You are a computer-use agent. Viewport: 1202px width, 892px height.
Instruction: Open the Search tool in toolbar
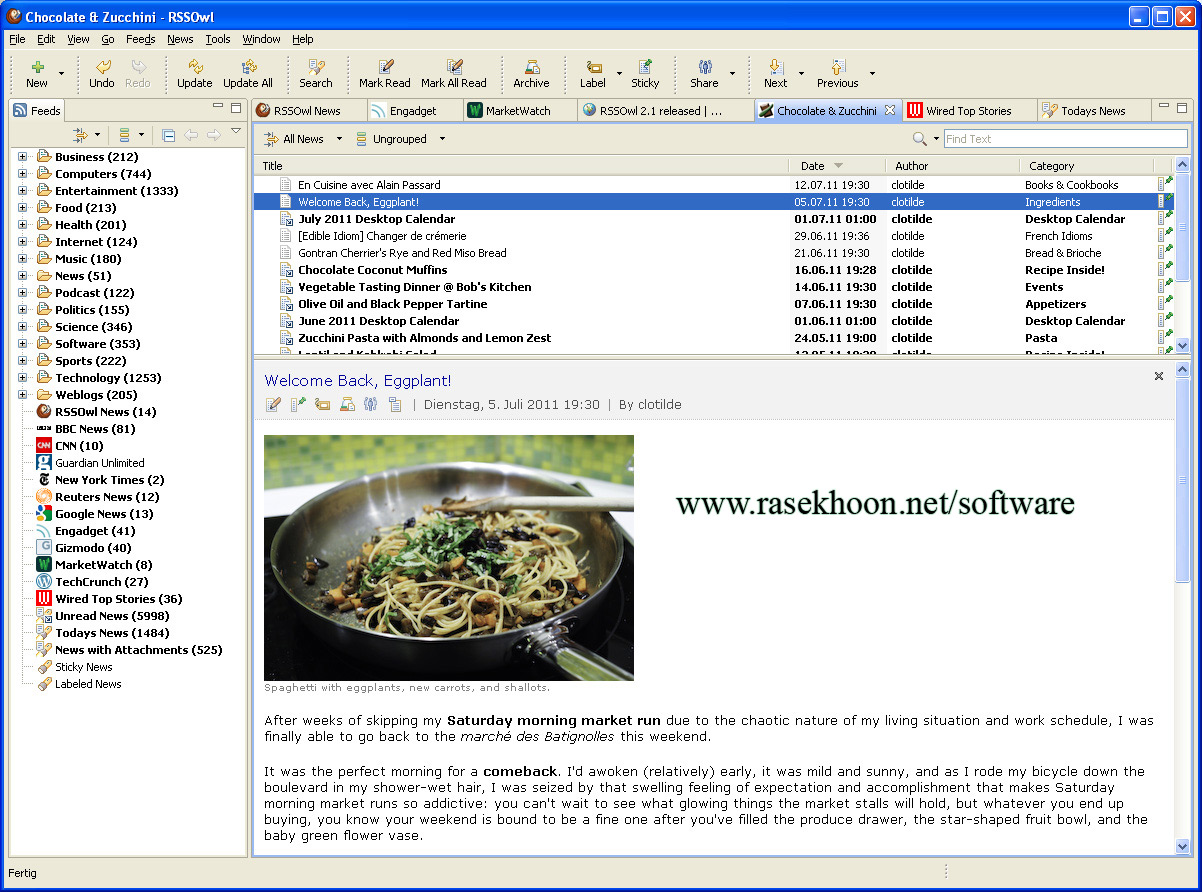(x=316, y=73)
